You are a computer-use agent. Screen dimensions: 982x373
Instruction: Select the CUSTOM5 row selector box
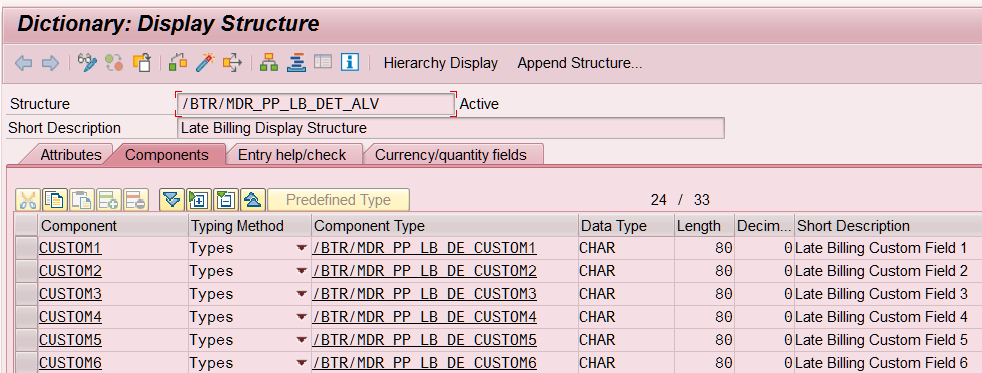[26, 340]
